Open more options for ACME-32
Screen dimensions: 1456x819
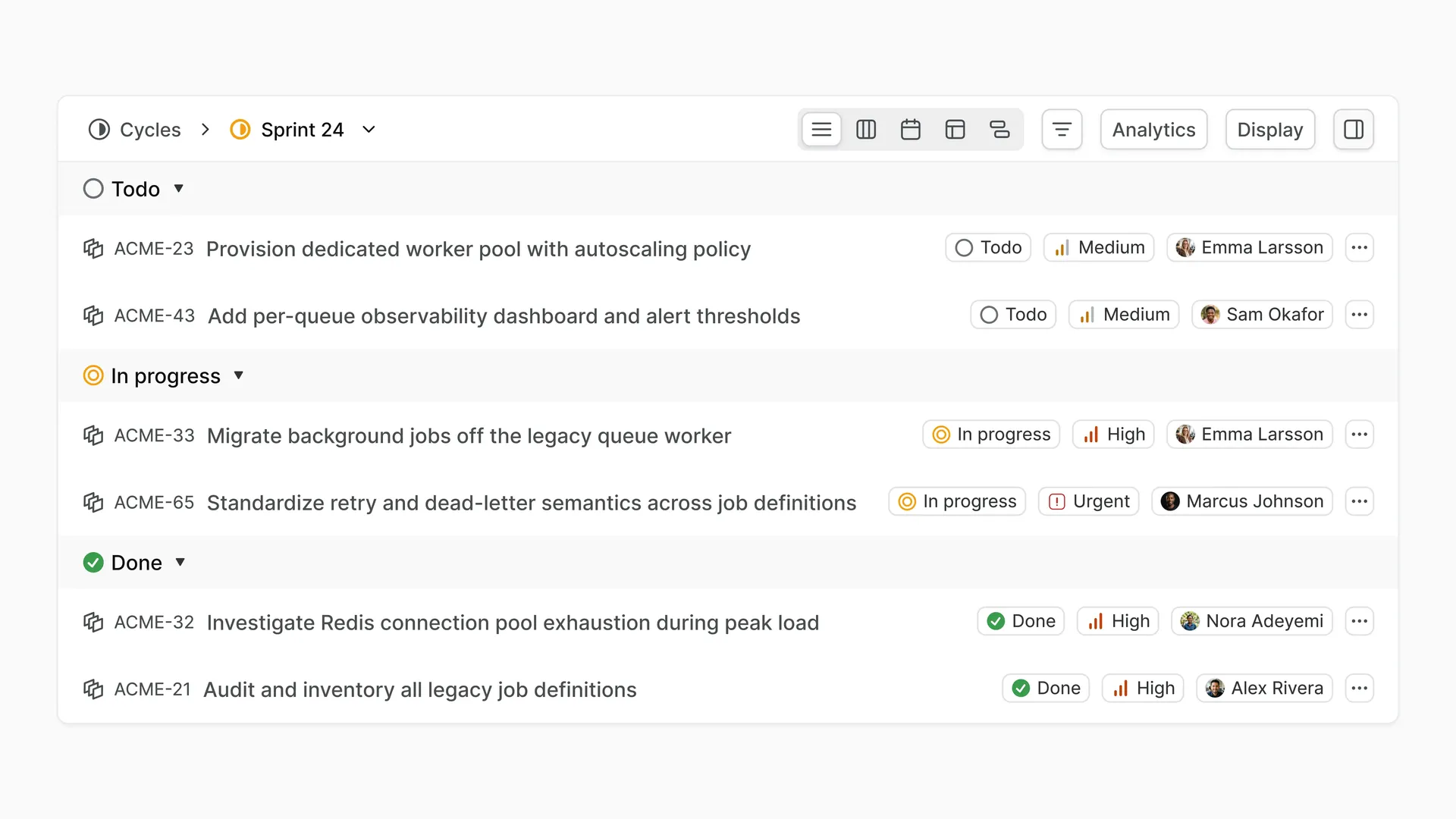pos(1359,621)
